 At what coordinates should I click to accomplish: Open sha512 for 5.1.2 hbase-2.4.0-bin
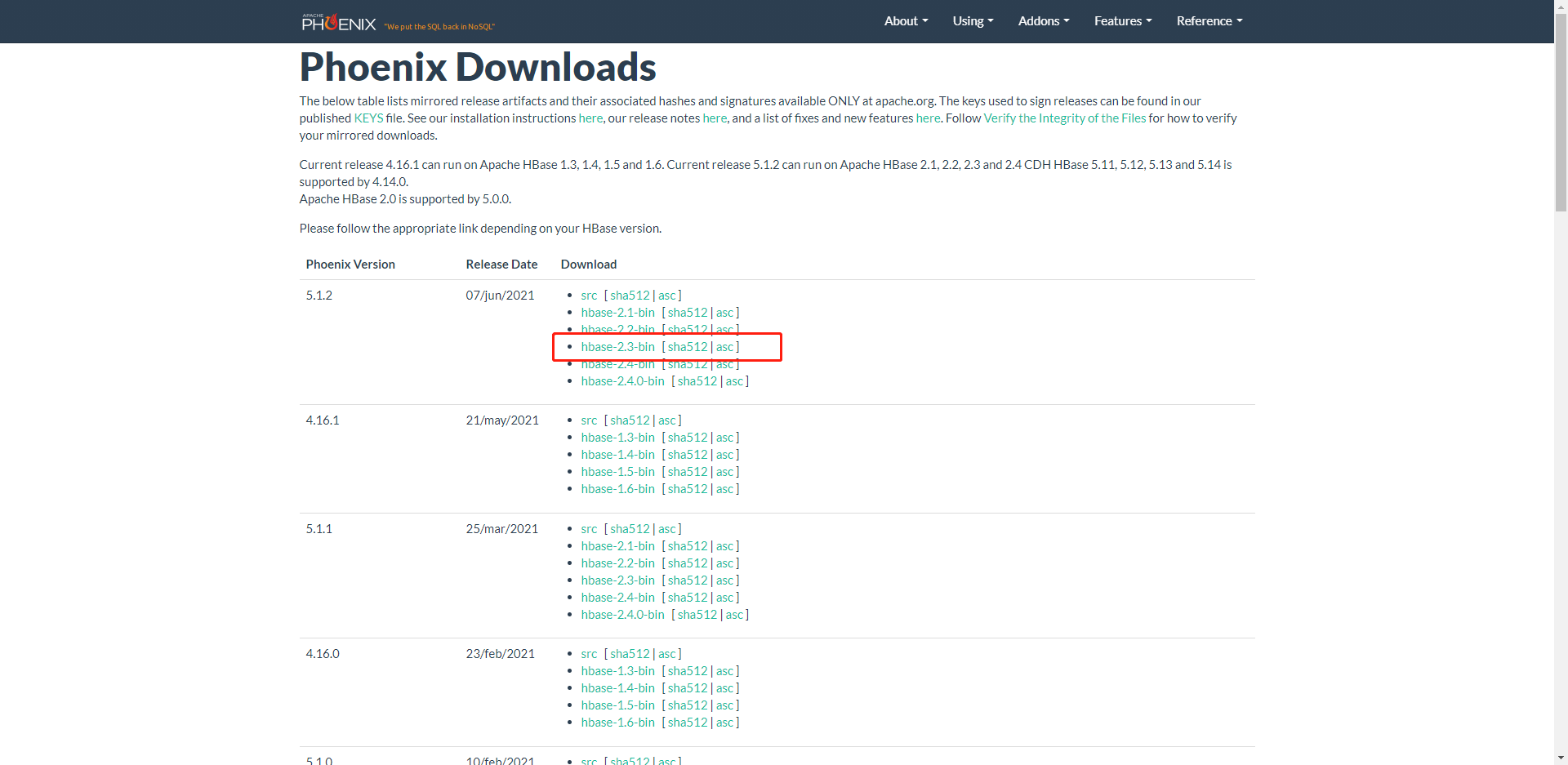(x=697, y=381)
